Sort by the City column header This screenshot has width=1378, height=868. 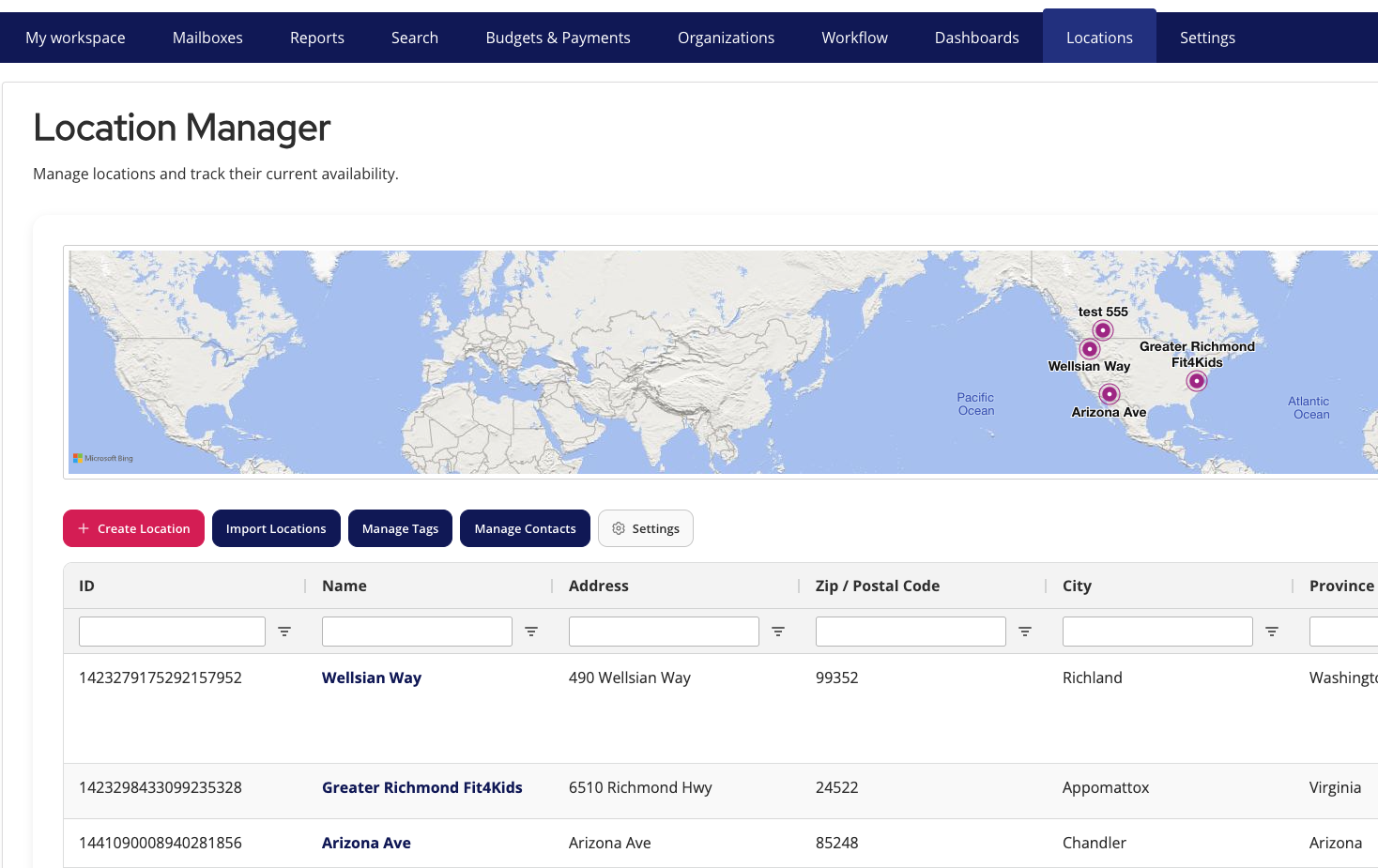[1077, 586]
